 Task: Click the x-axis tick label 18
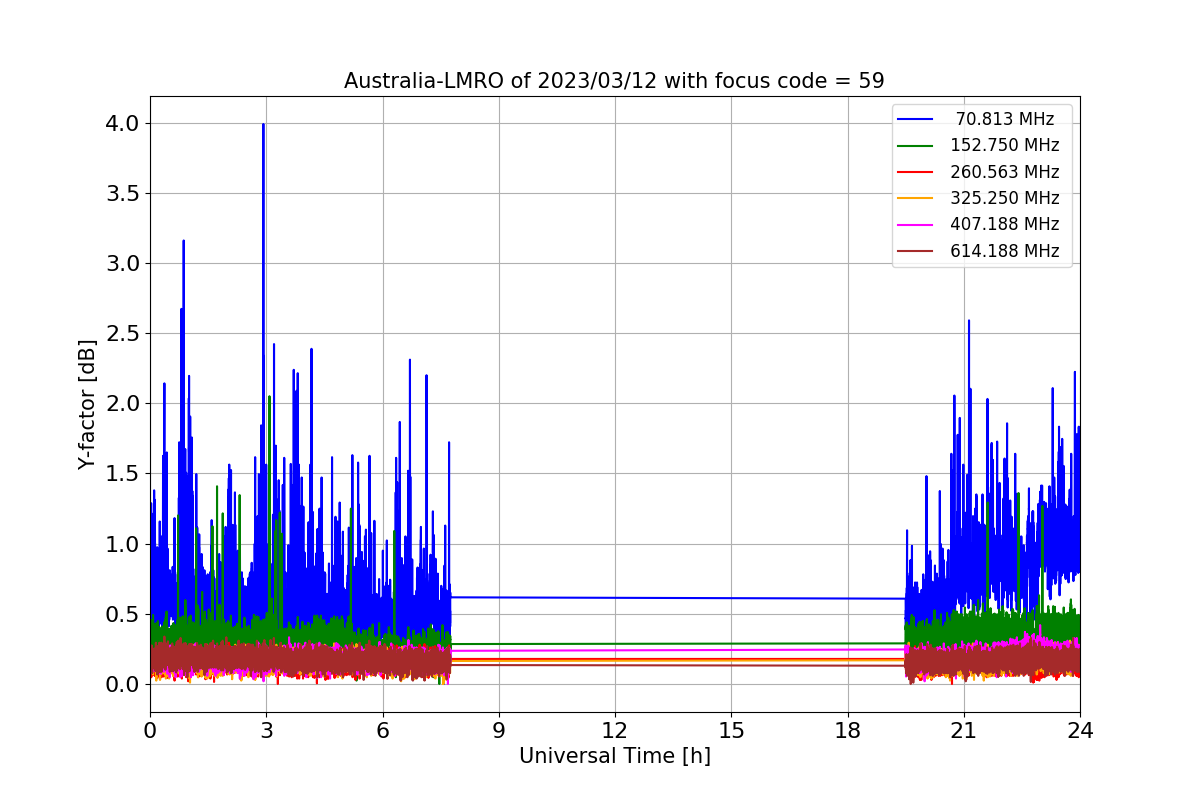pyautogui.click(x=847, y=730)
